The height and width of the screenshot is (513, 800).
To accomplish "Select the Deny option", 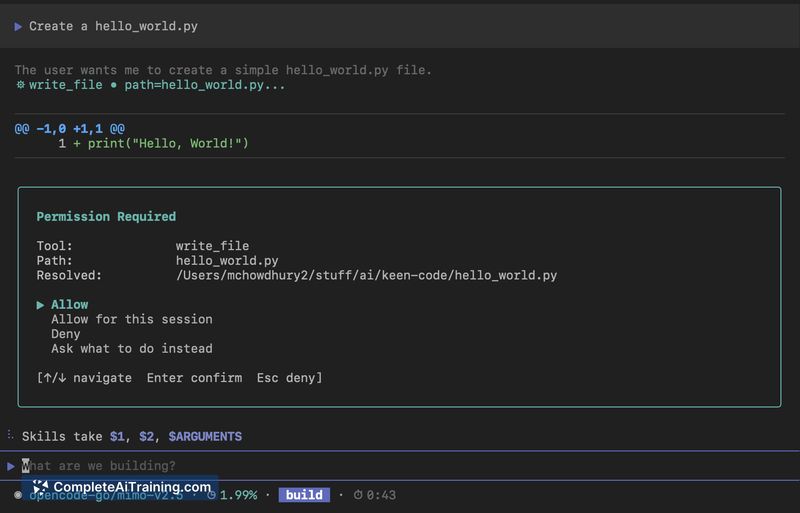I will click(x=65, y=334).
